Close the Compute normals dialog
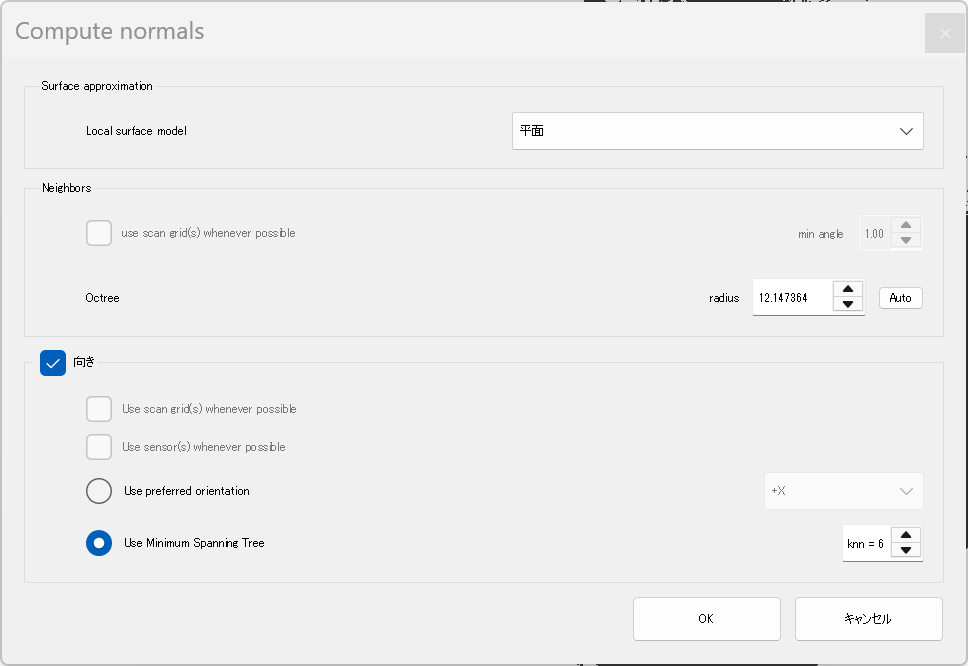Screen dimensions: 968x666 point(945,33)
